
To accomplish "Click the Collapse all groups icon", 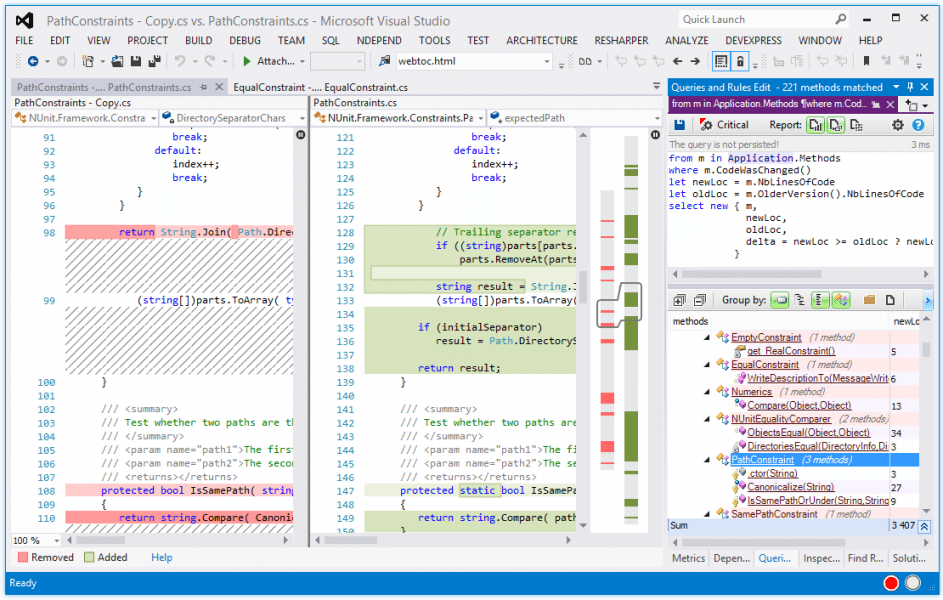I will [x=699, y=300].
